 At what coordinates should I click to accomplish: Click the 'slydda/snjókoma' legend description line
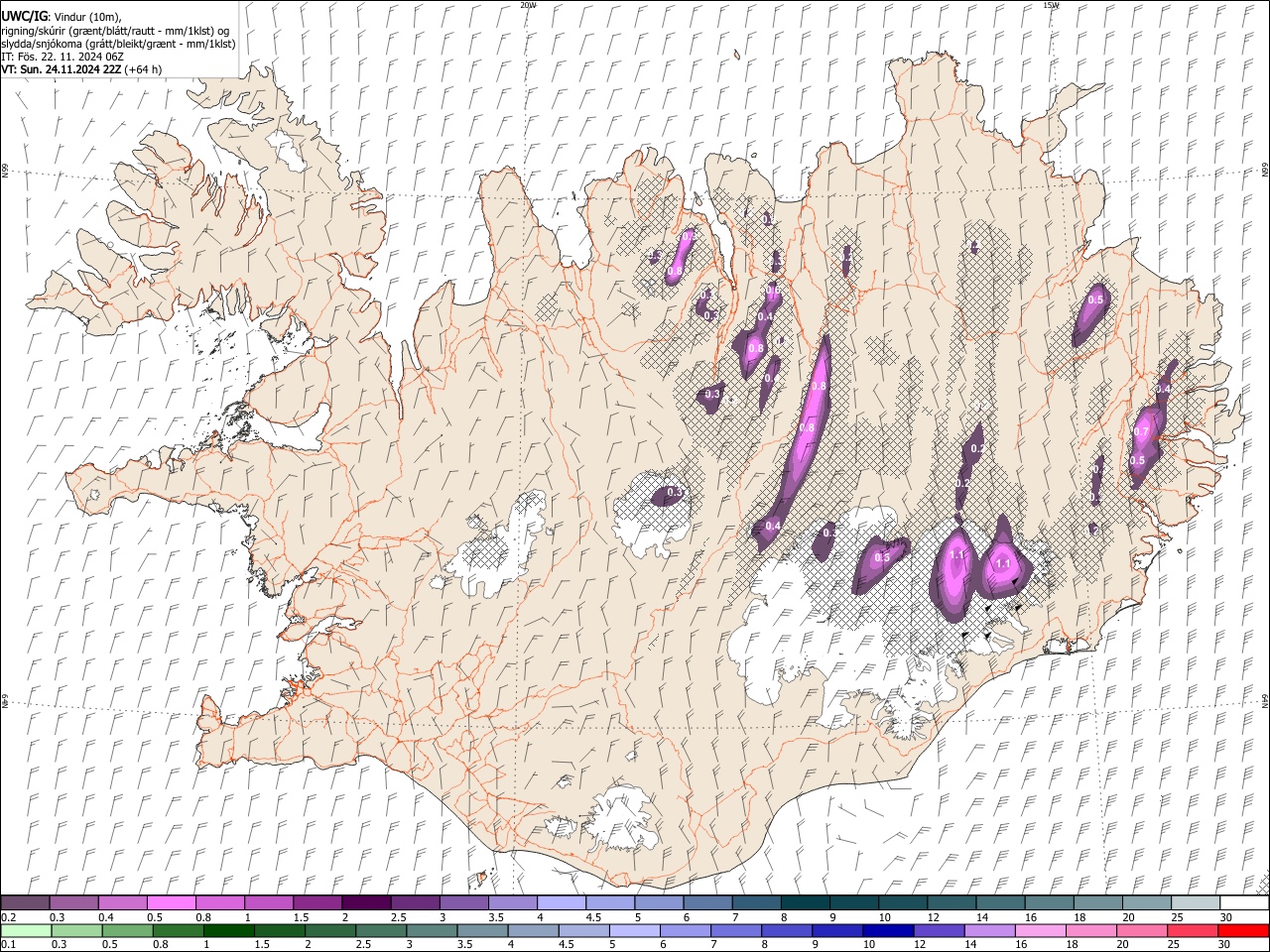tap(118, 44)
